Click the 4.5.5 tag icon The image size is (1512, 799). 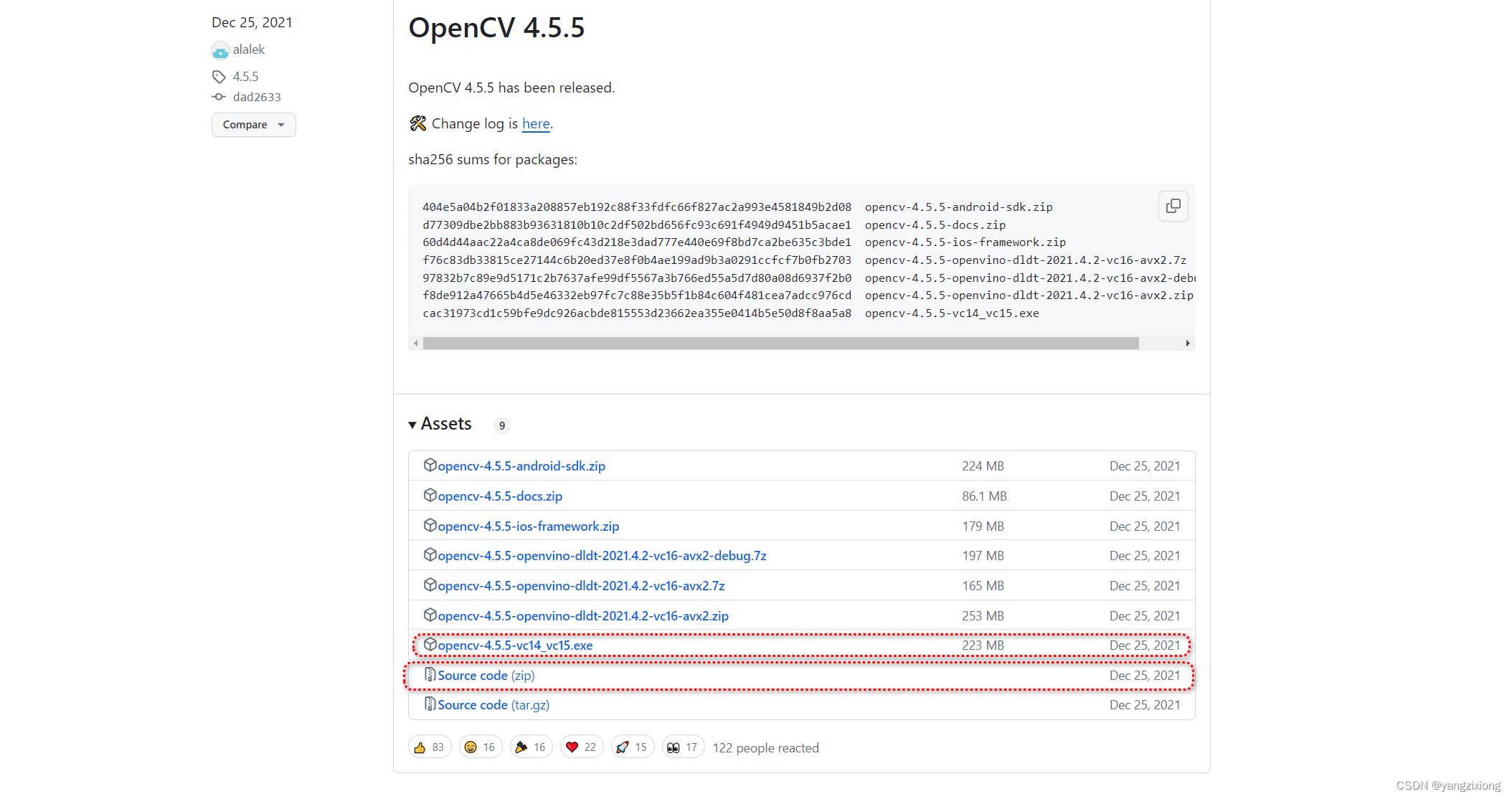pos(219,77)
